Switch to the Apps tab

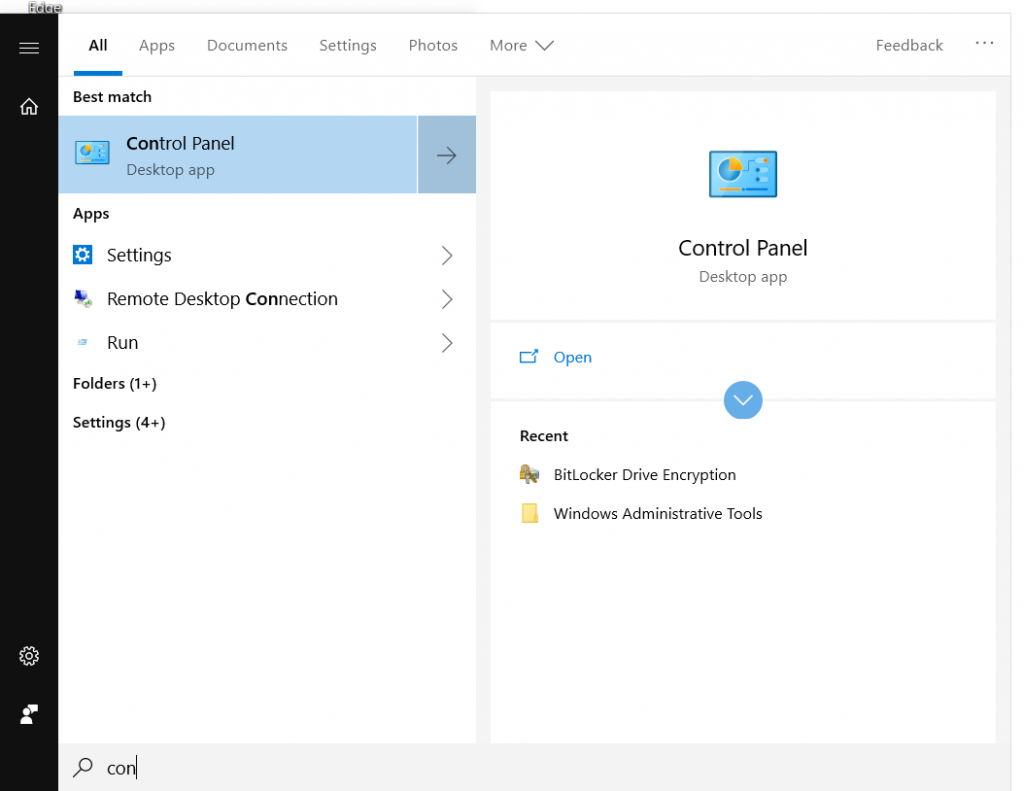coord(157,46)
